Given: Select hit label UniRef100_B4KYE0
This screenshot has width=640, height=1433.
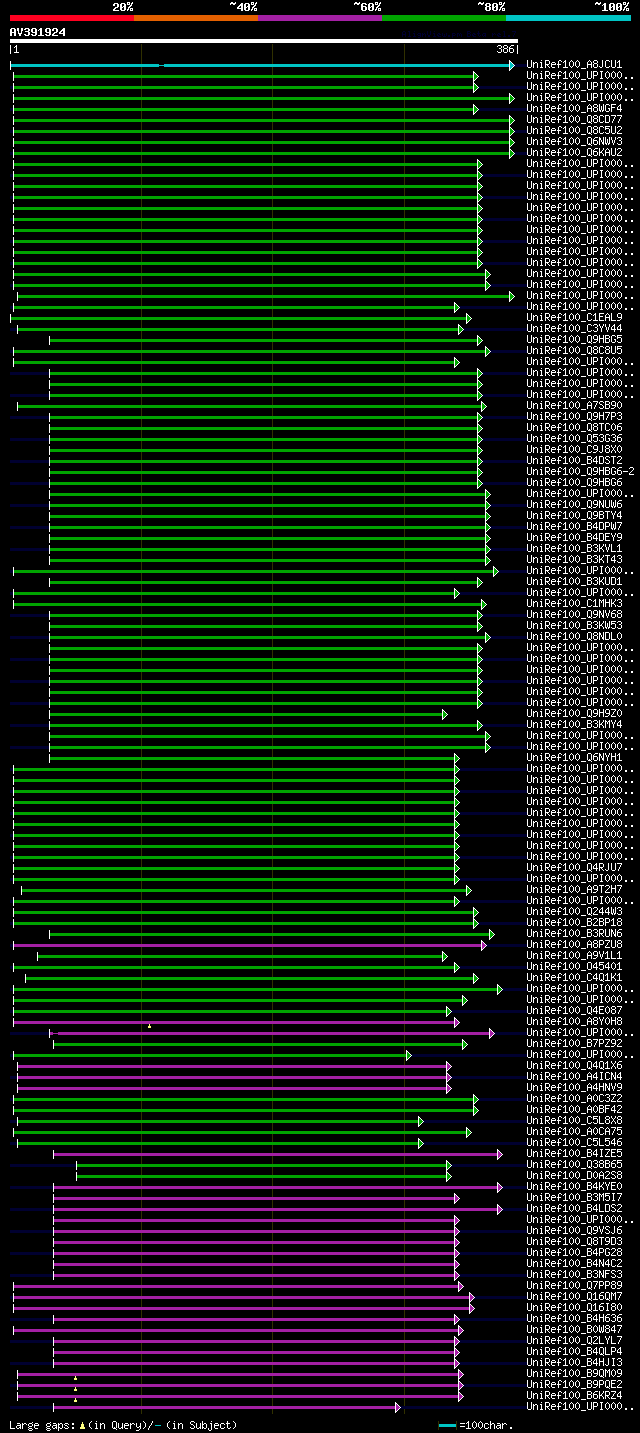Looking at the screenshot, I should click(x=575, y=1187).
